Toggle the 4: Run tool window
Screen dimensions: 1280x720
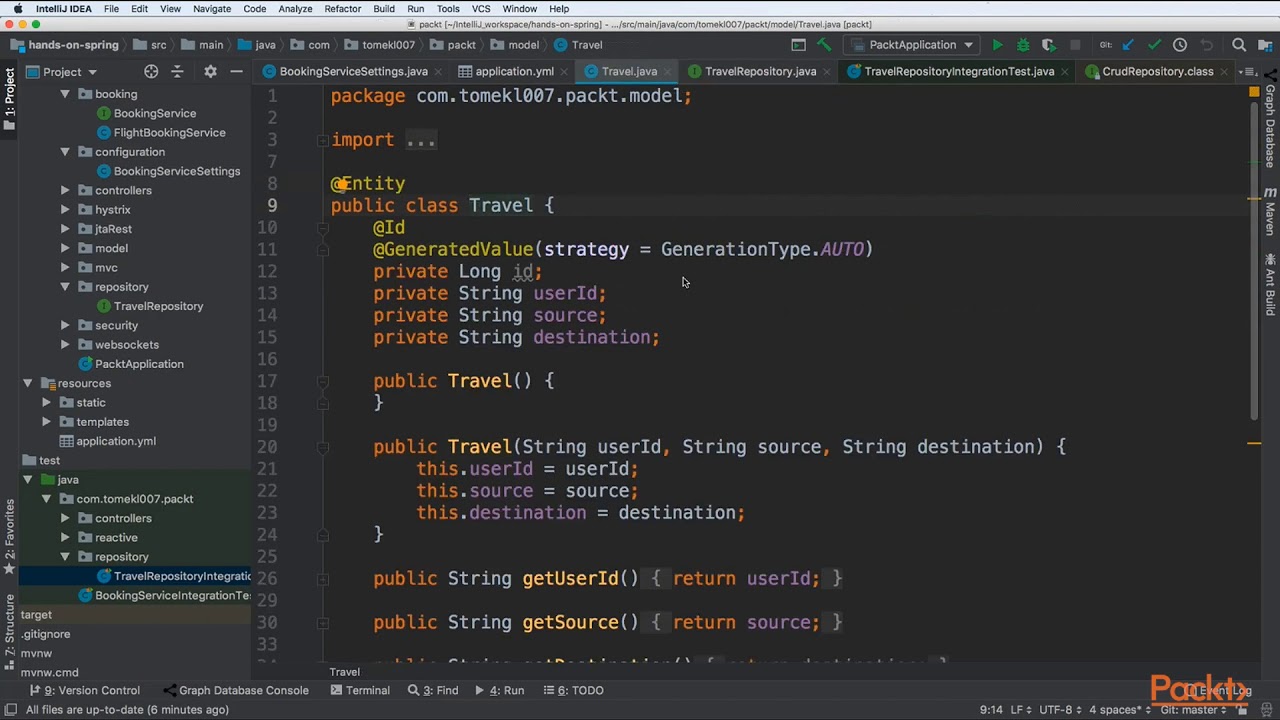click(499, 690)
